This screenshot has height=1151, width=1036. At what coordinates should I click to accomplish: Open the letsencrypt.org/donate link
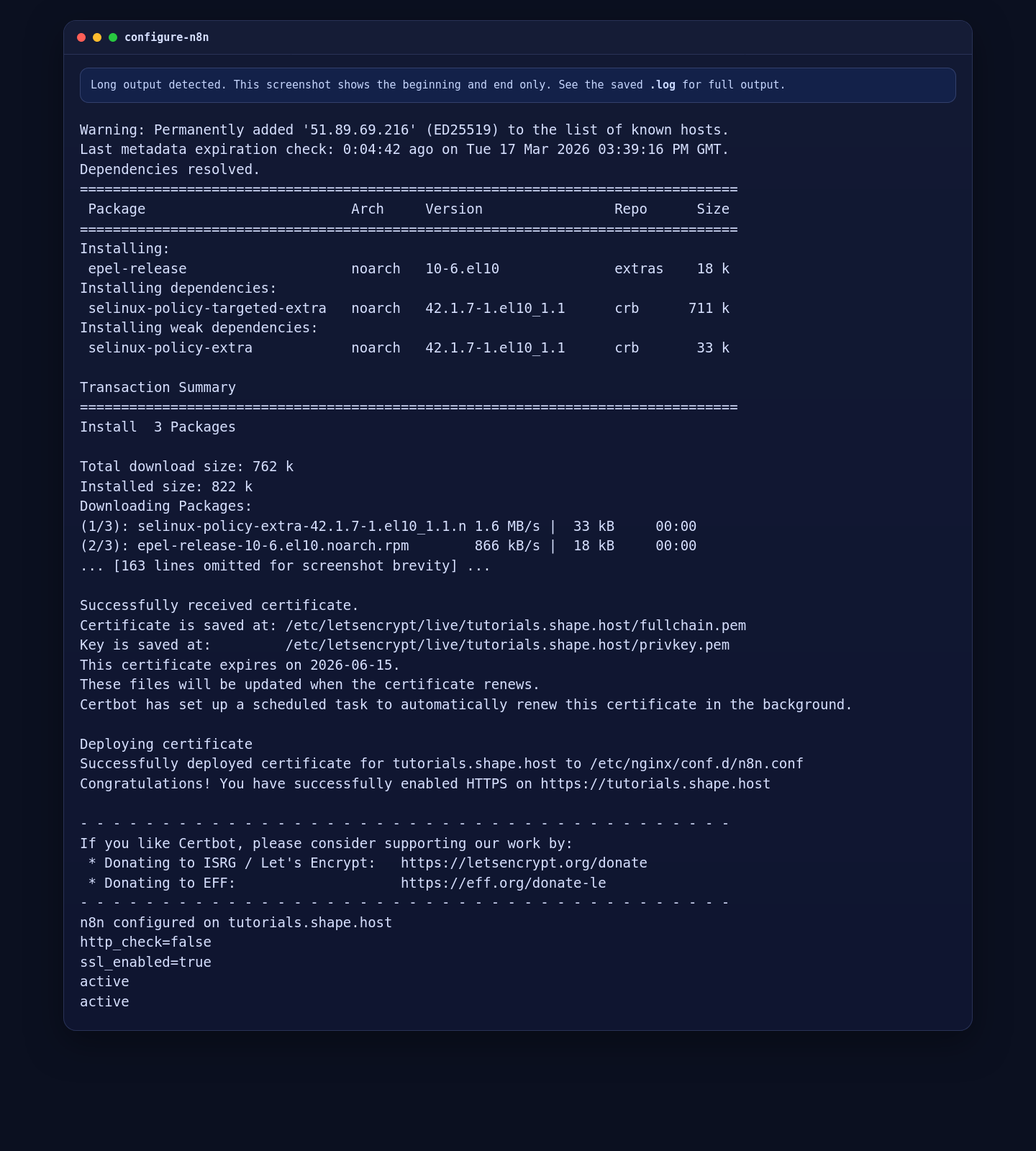[x=524, y=863]
